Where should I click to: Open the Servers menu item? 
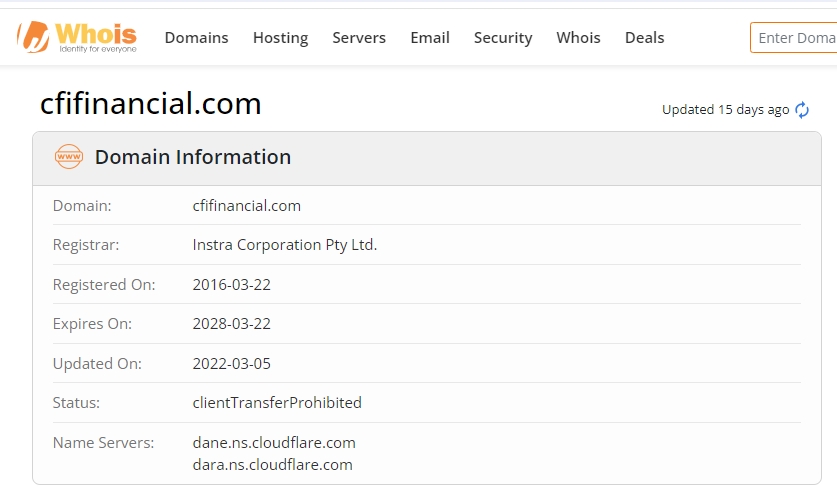[x=359, y=38]
